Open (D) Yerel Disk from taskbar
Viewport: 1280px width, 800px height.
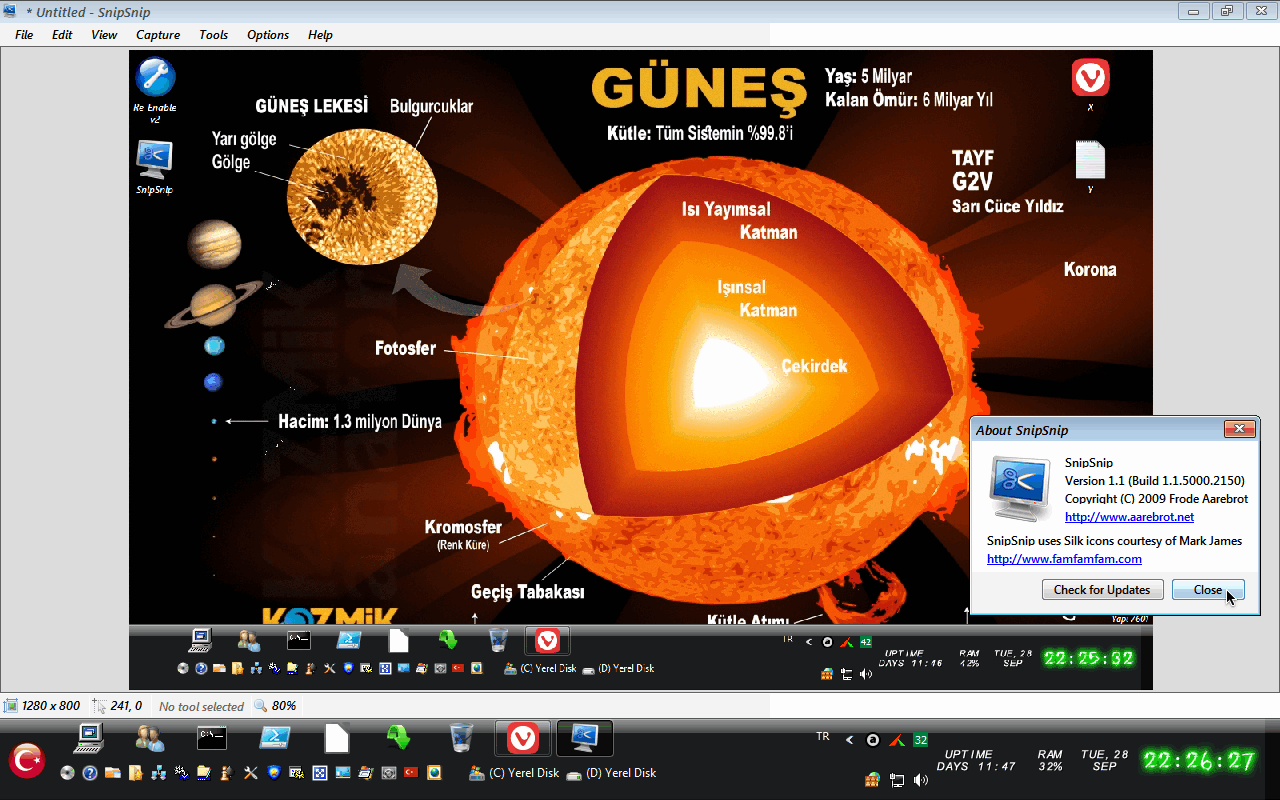(611, 773)
